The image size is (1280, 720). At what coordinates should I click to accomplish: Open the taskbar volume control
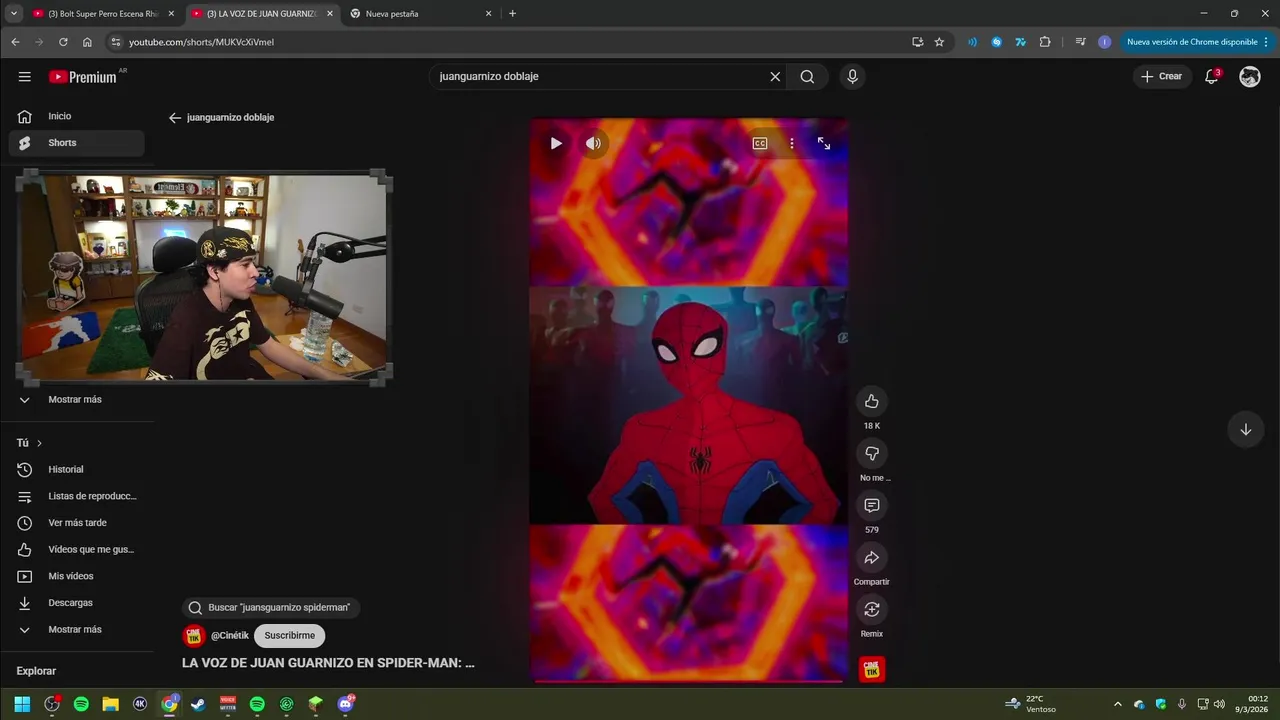pos(1219,704)
